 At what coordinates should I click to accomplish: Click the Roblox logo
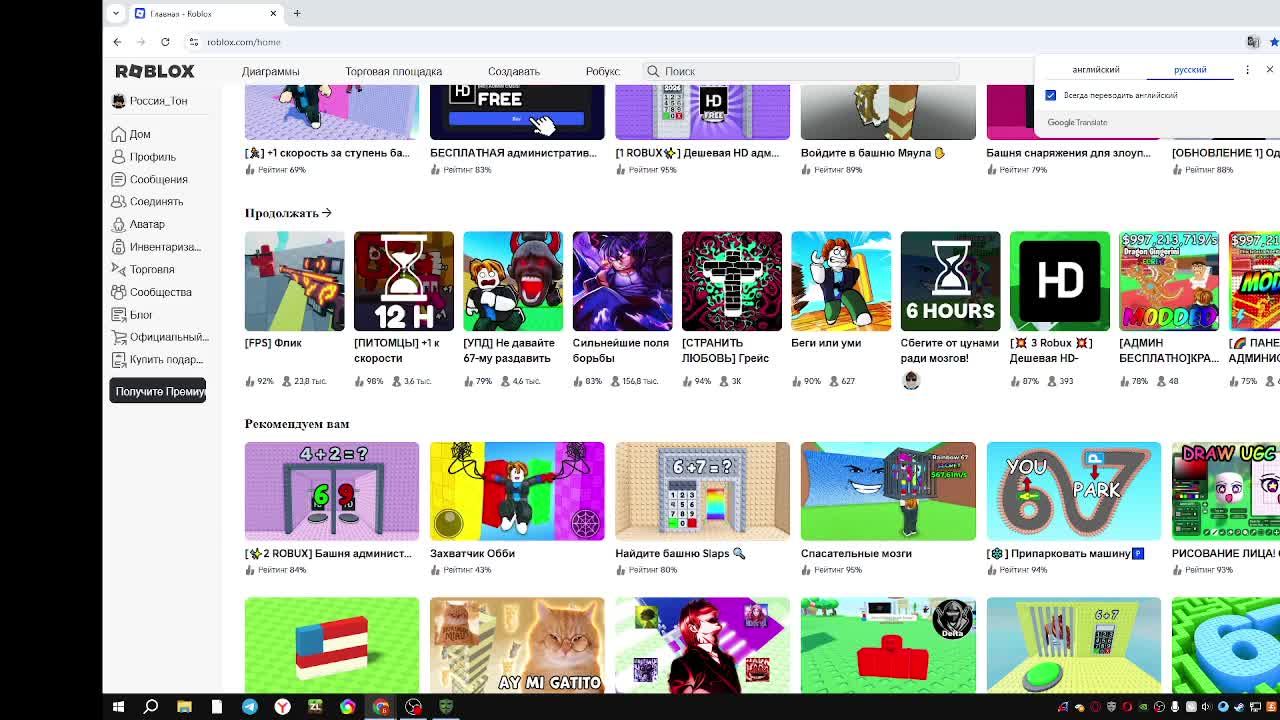tap(155, 71)
